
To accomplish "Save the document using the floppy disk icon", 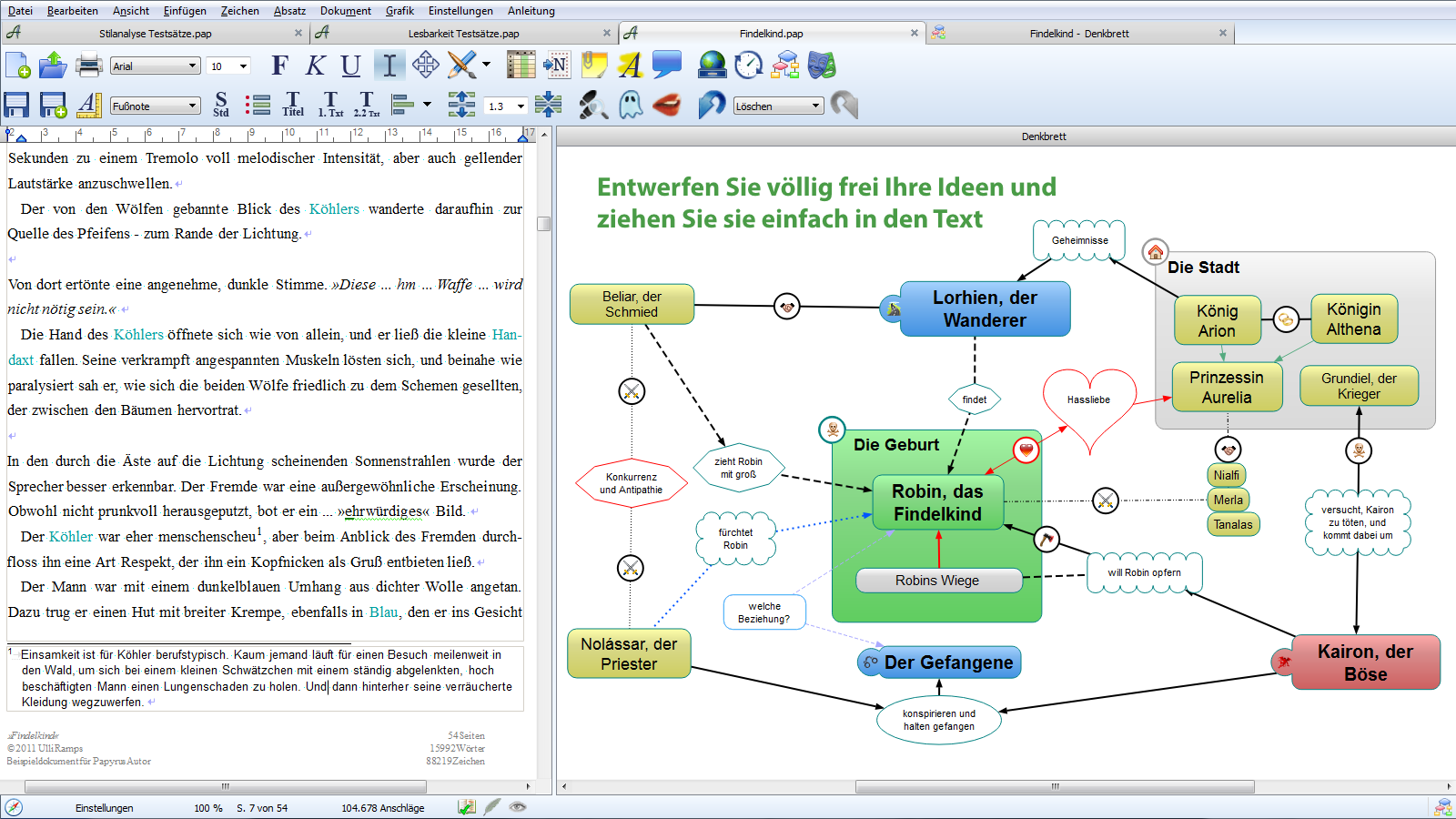I will pos(16,106).
